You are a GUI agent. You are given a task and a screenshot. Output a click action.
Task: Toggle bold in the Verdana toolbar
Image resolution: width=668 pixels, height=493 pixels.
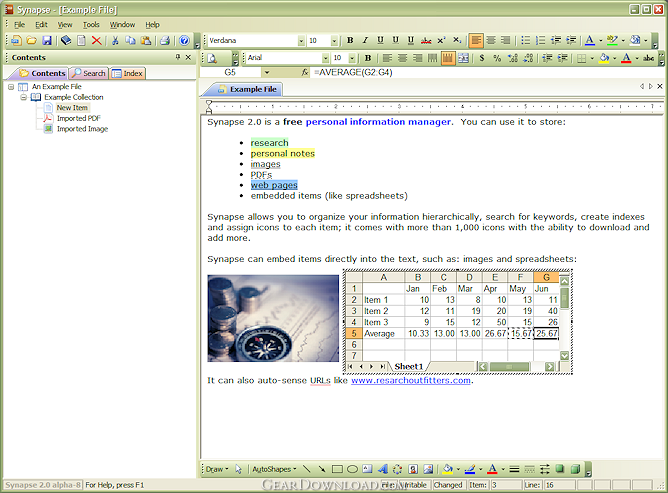click(350, 40)
